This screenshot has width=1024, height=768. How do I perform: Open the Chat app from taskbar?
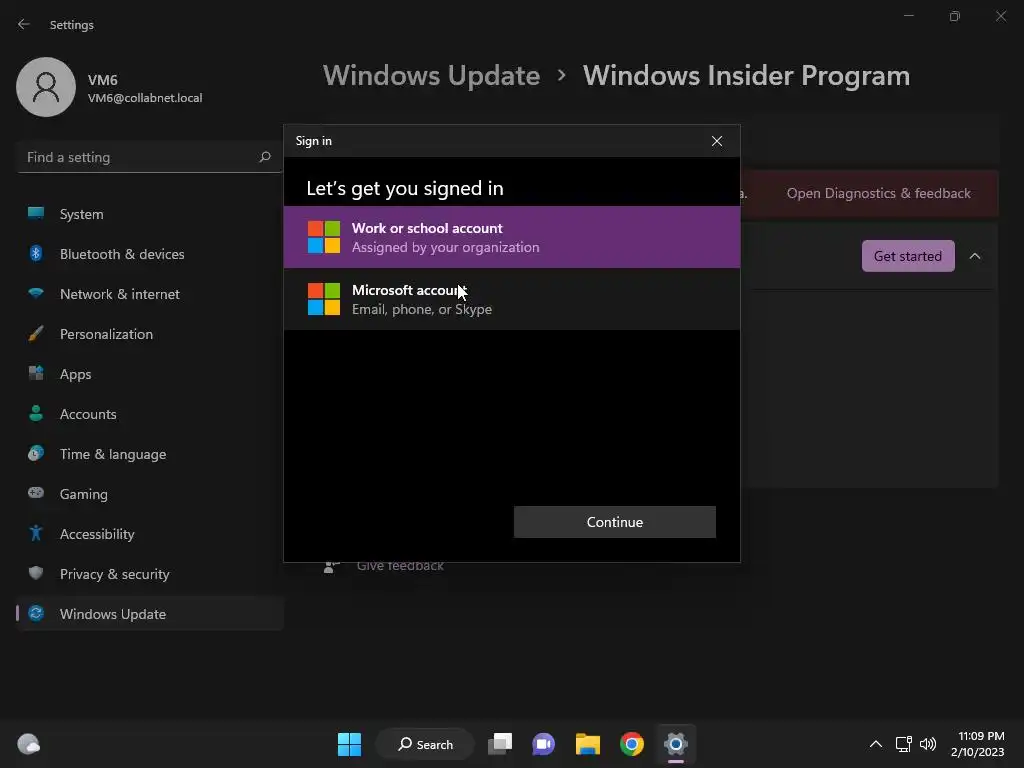(x=543, y=744)
